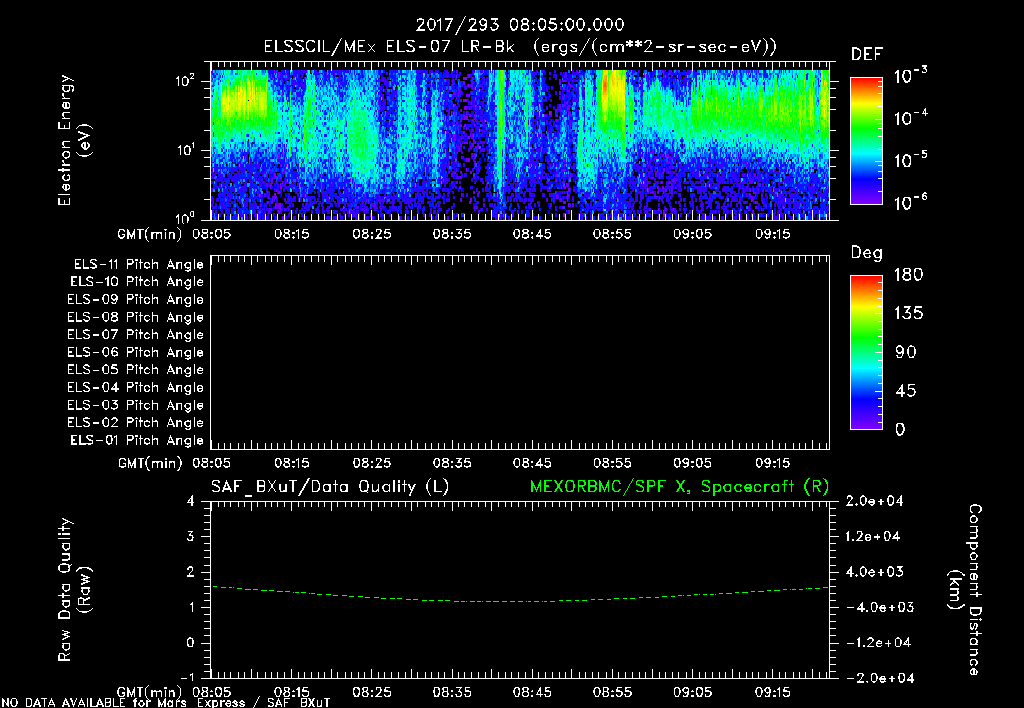This screenshot has width=1024, height=708.
Task: Click 09:05 time label under data quality panel
Action: point(692,692)
